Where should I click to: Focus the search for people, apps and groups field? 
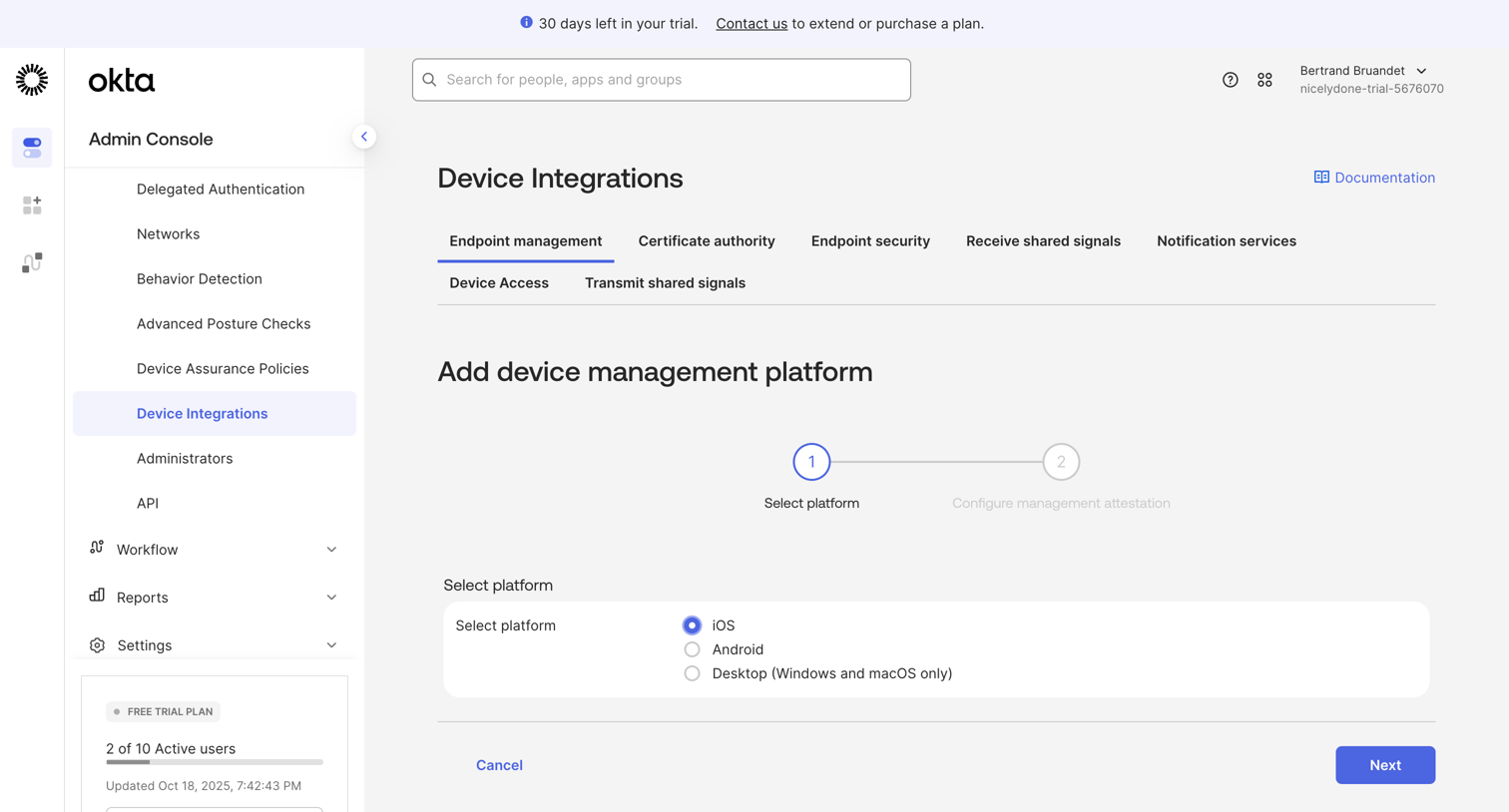coord(662,80)
